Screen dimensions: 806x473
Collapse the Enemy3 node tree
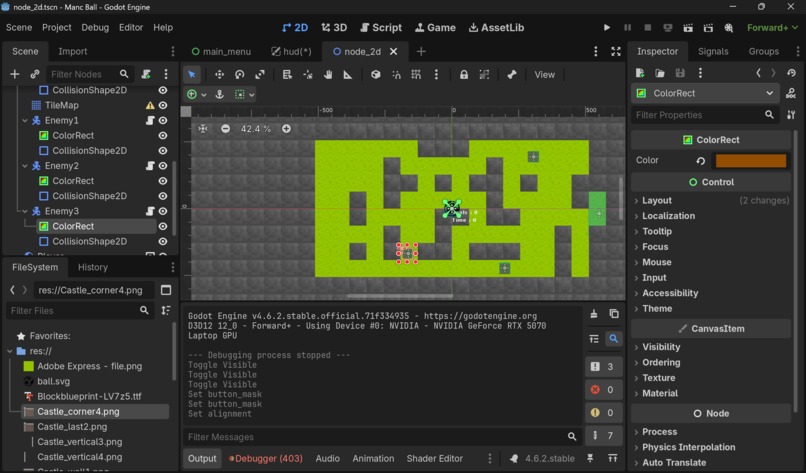tap(25, 211)
